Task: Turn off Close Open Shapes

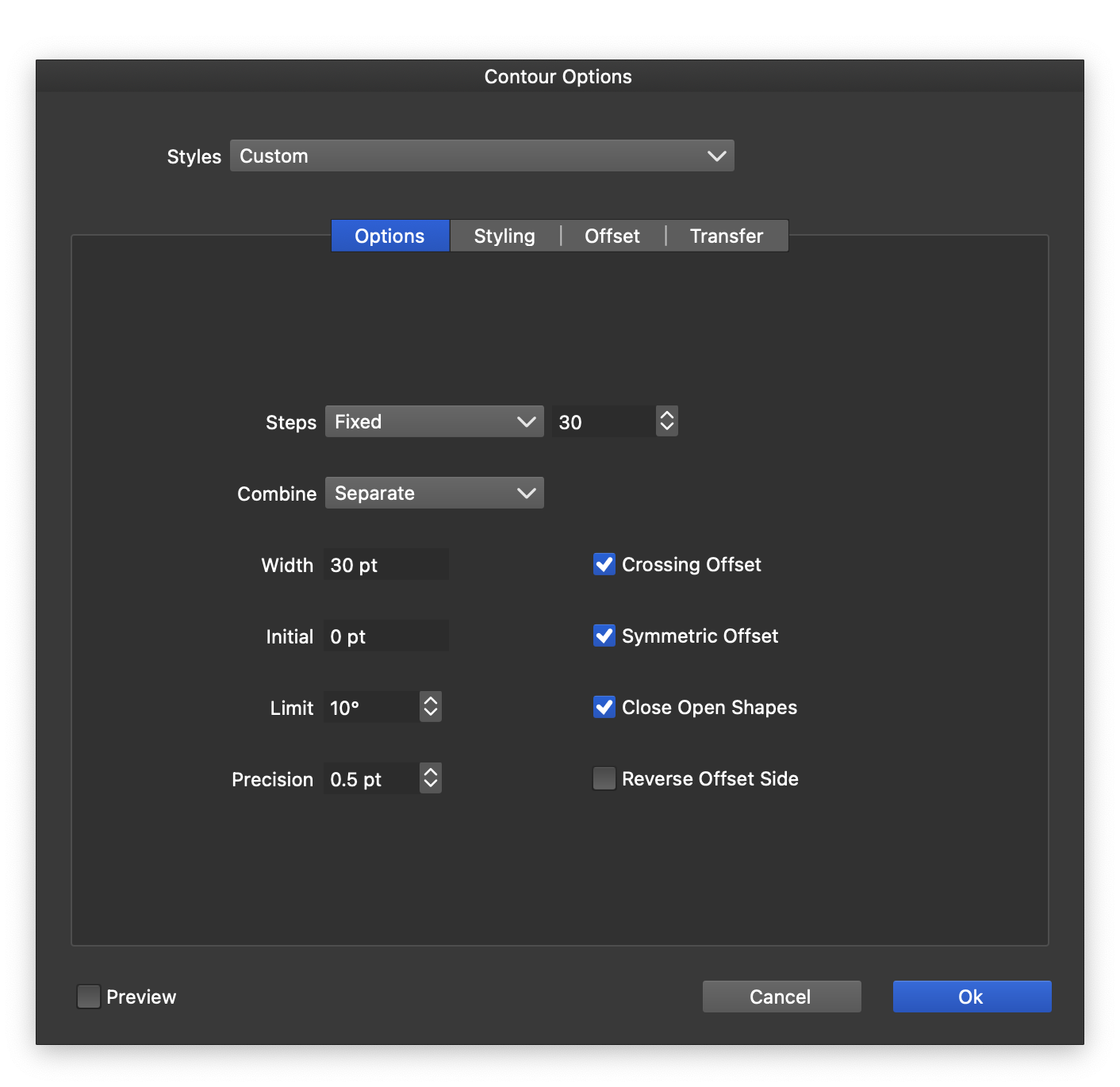Action: click(x=604, y=707)
